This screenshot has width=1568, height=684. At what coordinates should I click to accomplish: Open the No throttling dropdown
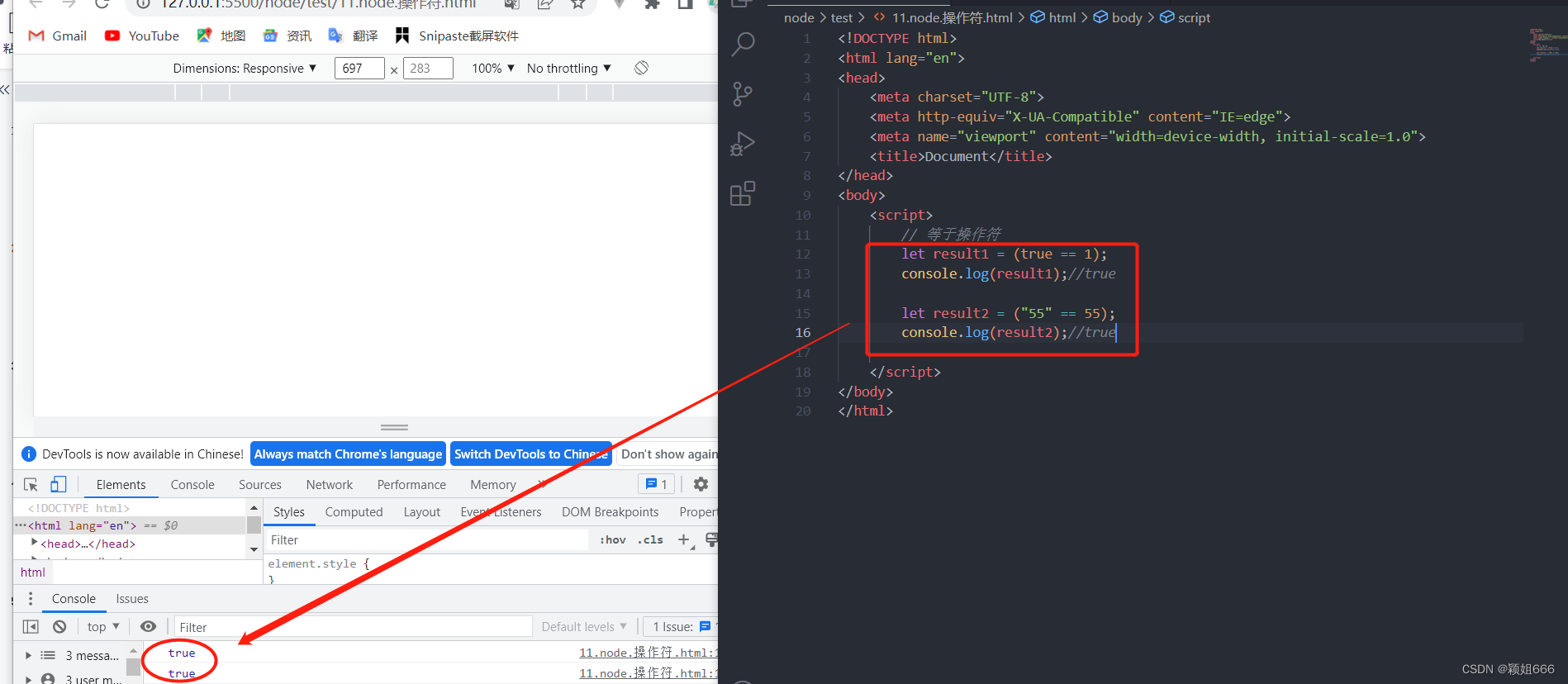(x=569, y=68)
